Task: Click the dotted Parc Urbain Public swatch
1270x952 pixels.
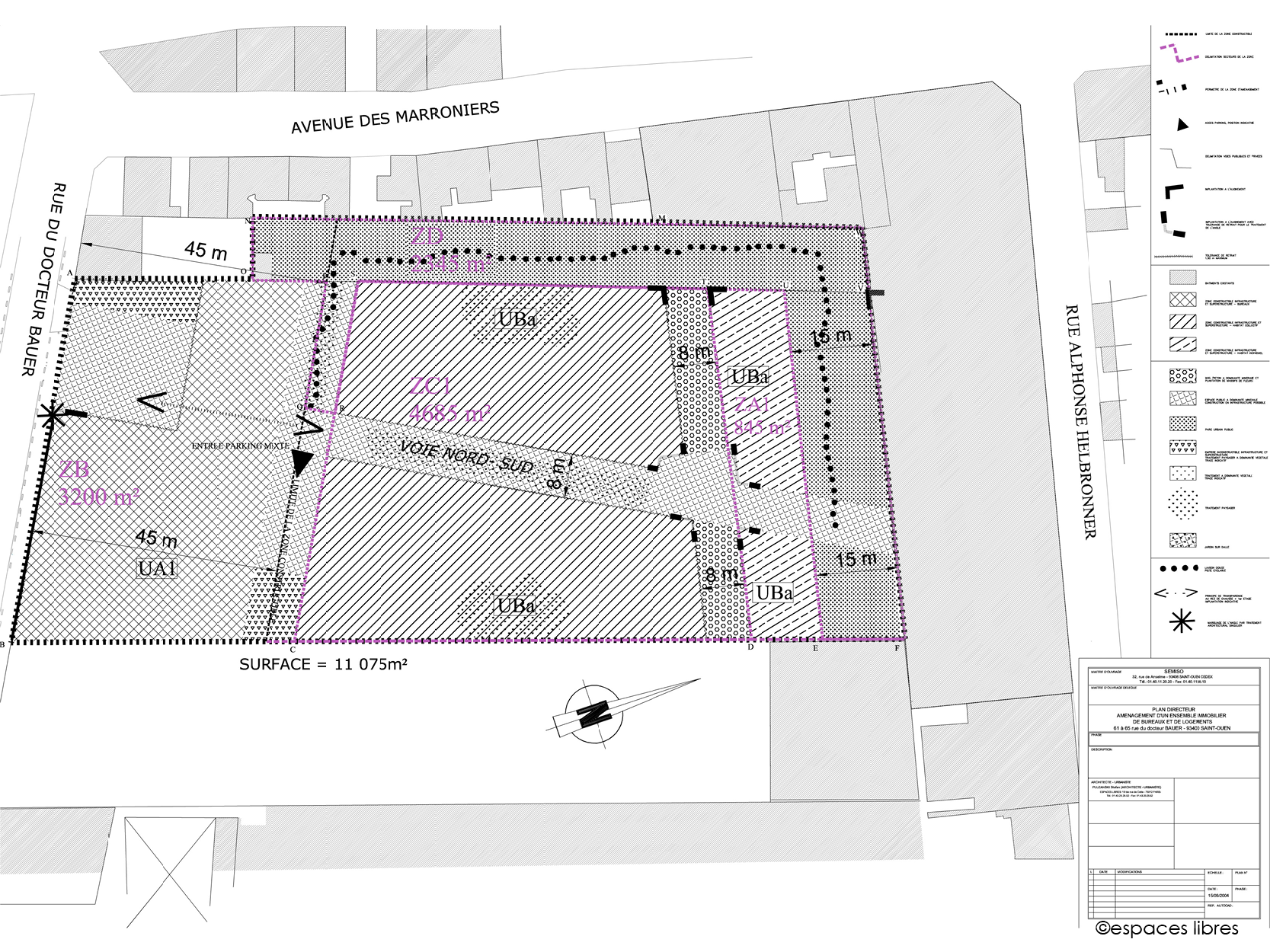Action: 1182,424
